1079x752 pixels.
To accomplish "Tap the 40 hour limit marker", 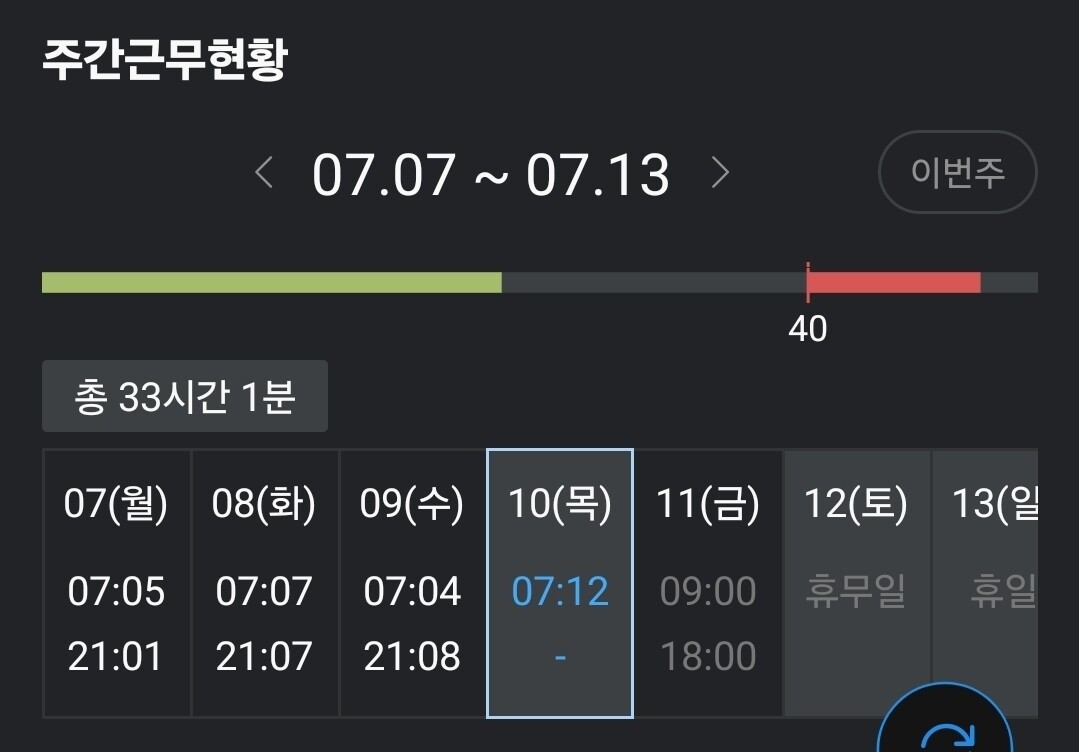I will pos(808,328).
